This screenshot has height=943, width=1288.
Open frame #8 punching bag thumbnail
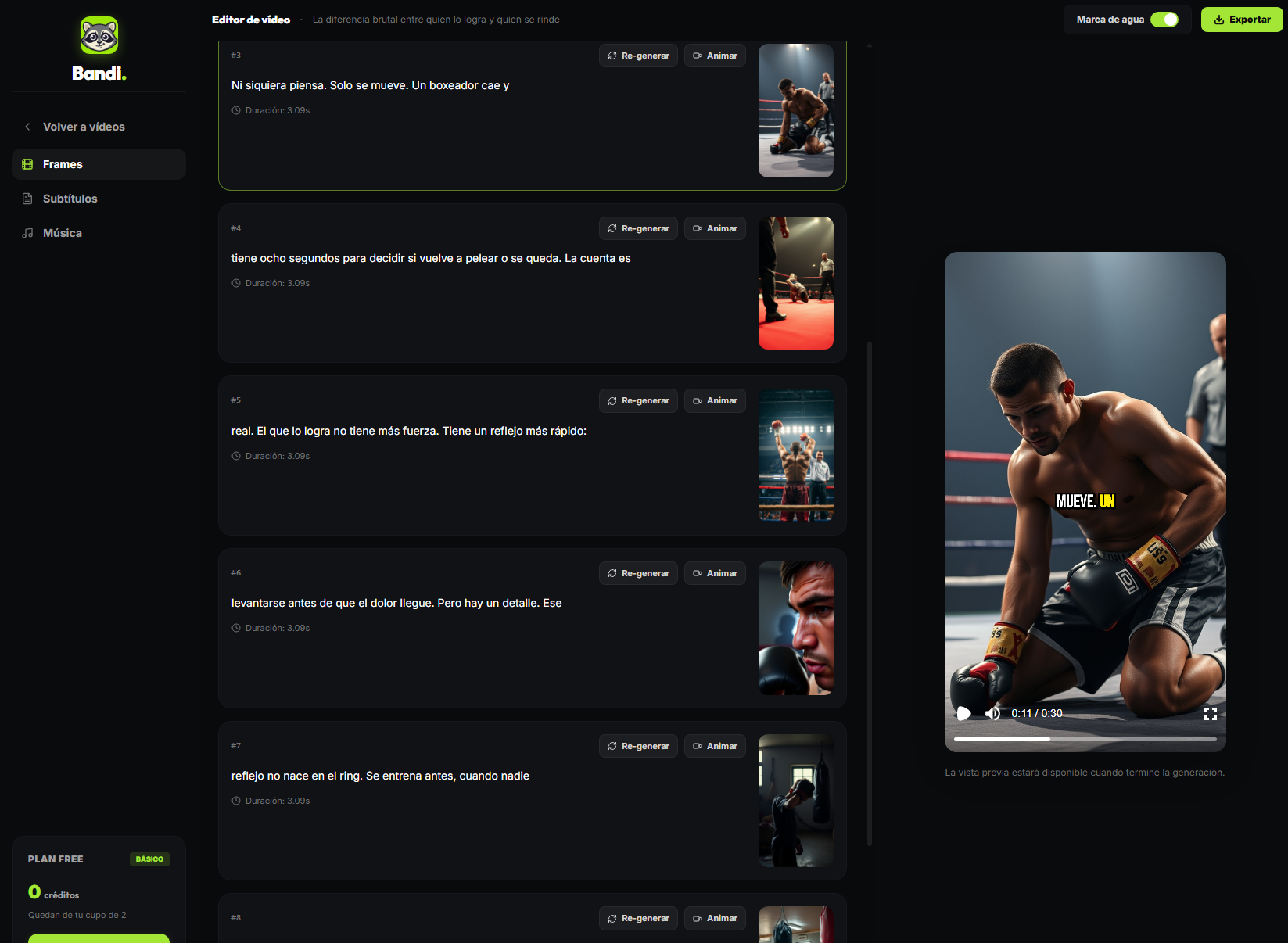point(796,925)
